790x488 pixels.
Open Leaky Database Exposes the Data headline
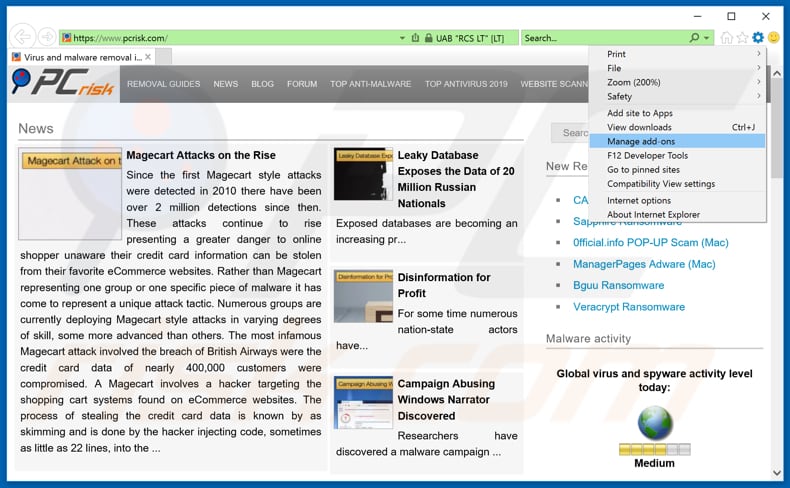[x=456, y=179]
